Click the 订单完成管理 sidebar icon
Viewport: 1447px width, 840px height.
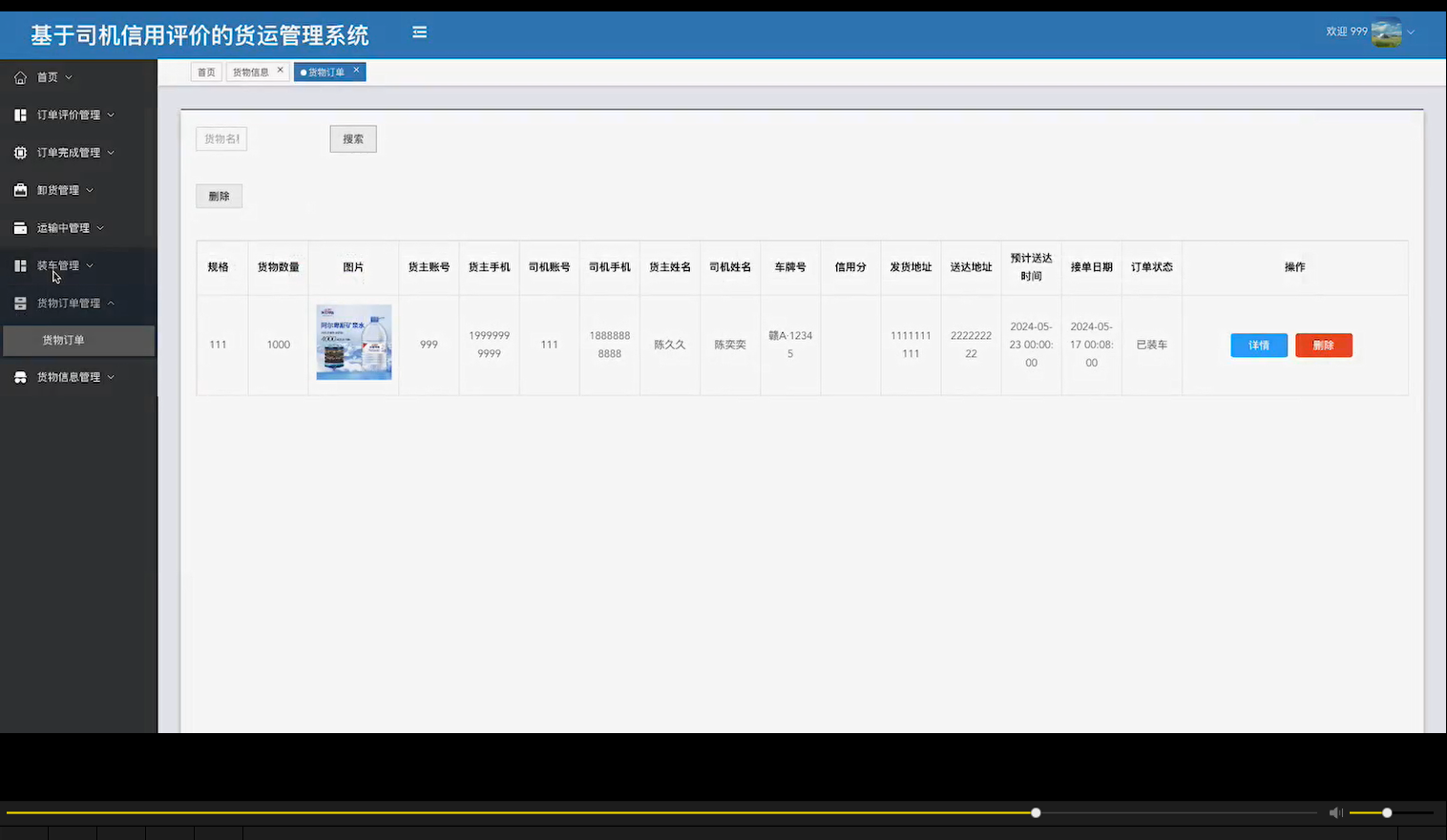coord(19,152)
